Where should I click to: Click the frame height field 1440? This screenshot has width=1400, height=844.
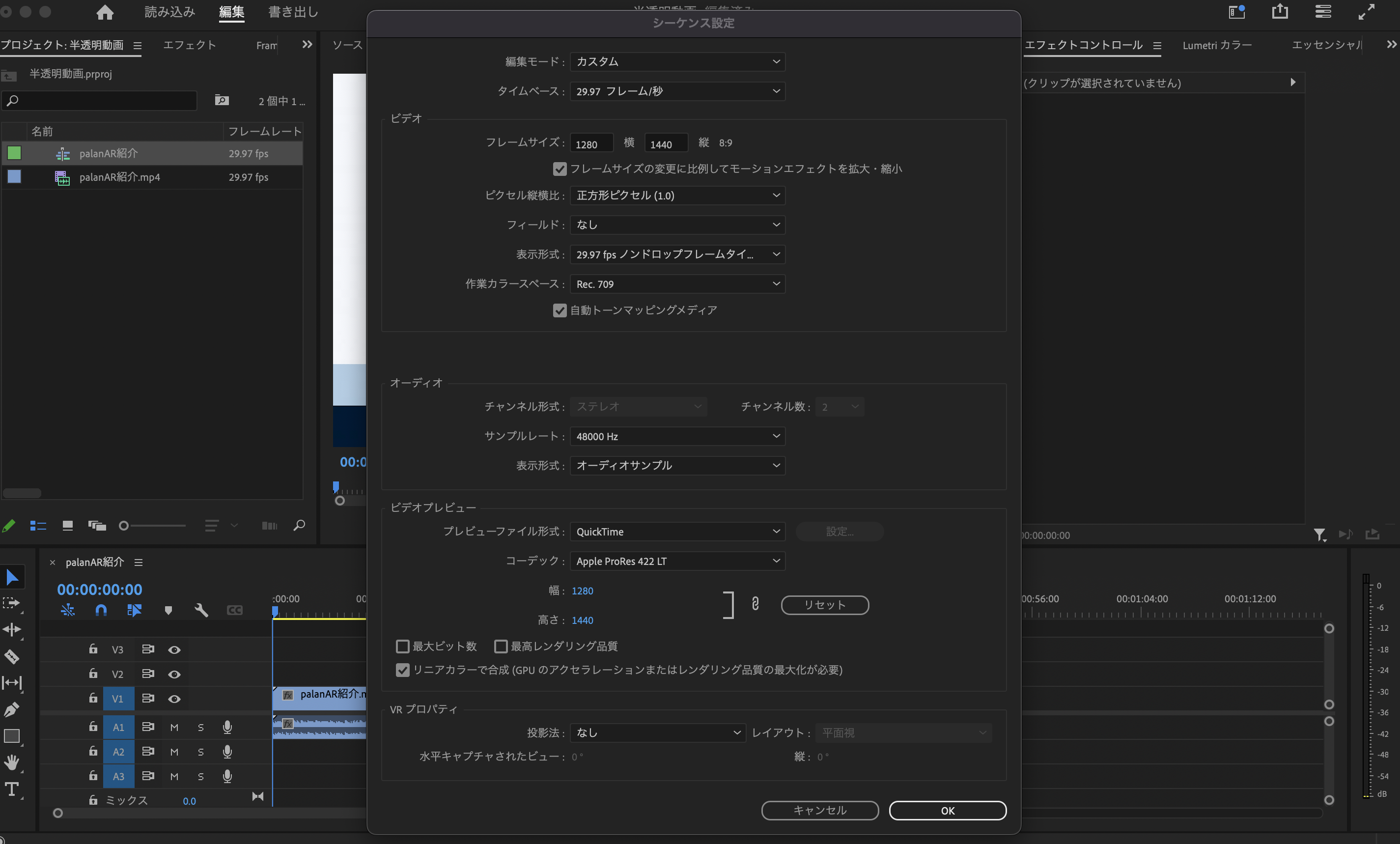666,143
